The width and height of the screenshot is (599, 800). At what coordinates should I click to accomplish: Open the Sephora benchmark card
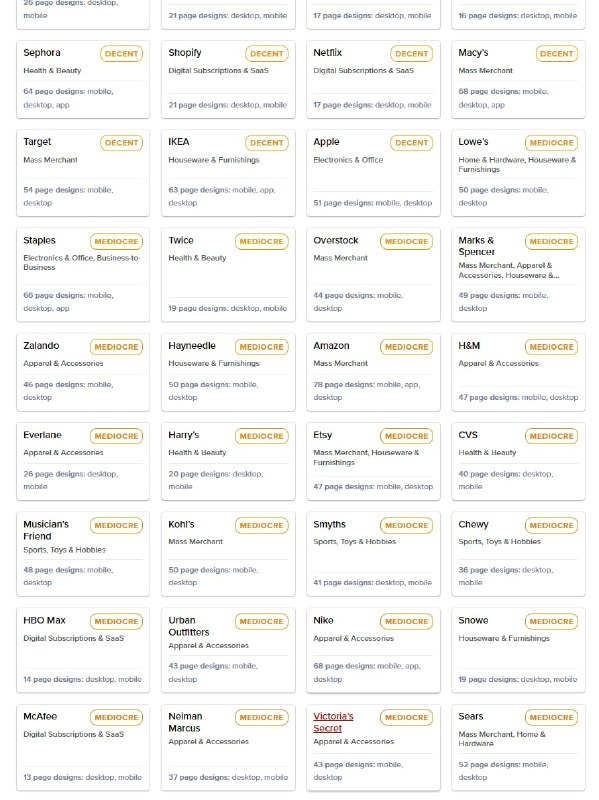pyautogui.click(x=83, y=79)
